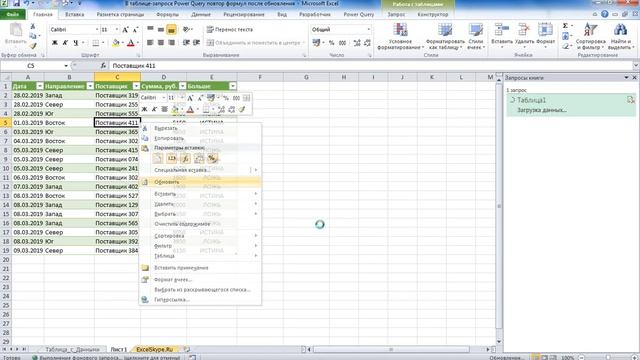The image size is (640, 360).
Task: Apply bold Ж formatting from the ribbon
Action: [55, 42]
